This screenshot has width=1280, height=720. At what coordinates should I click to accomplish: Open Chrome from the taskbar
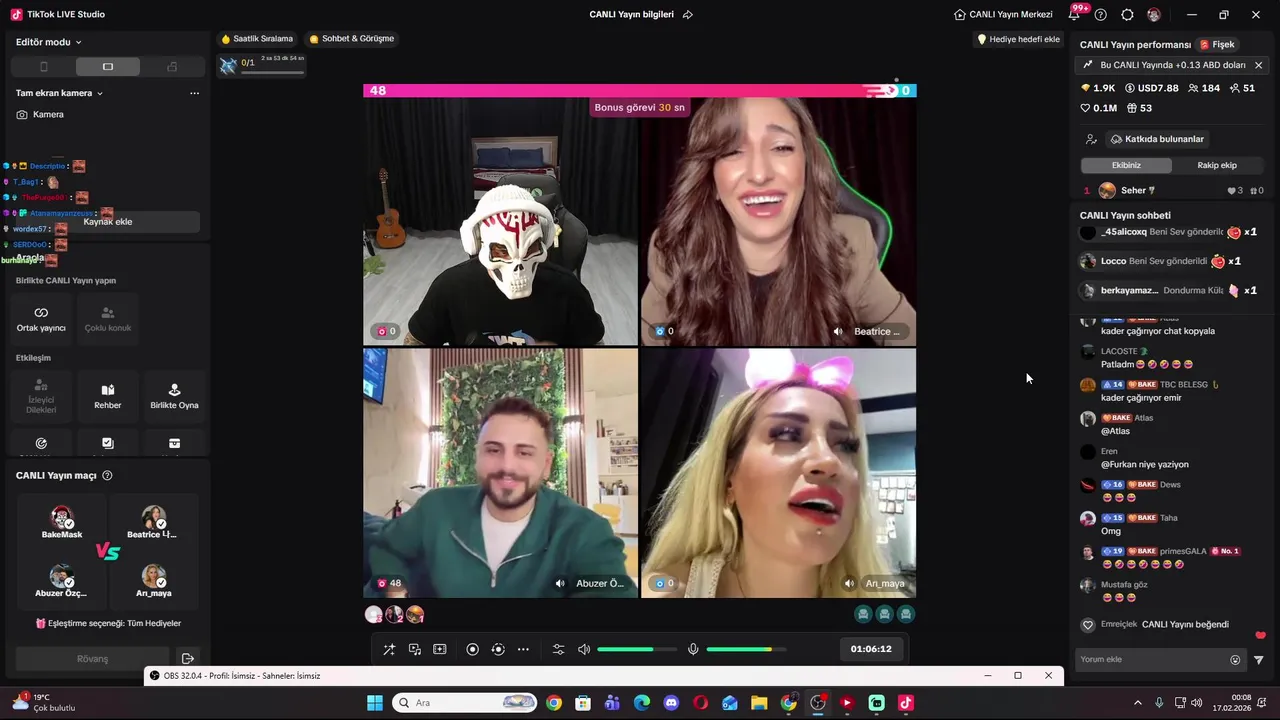(553, 703)
